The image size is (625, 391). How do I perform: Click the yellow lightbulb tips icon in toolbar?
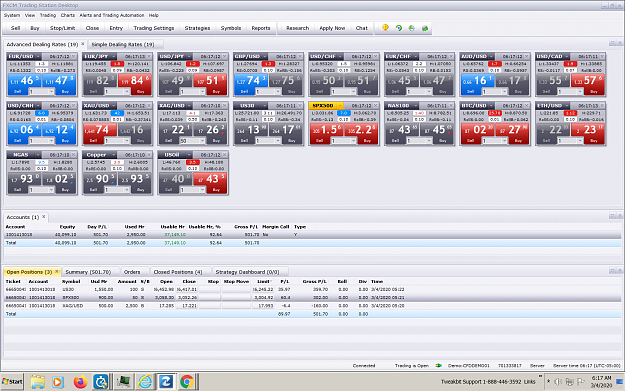385,28
